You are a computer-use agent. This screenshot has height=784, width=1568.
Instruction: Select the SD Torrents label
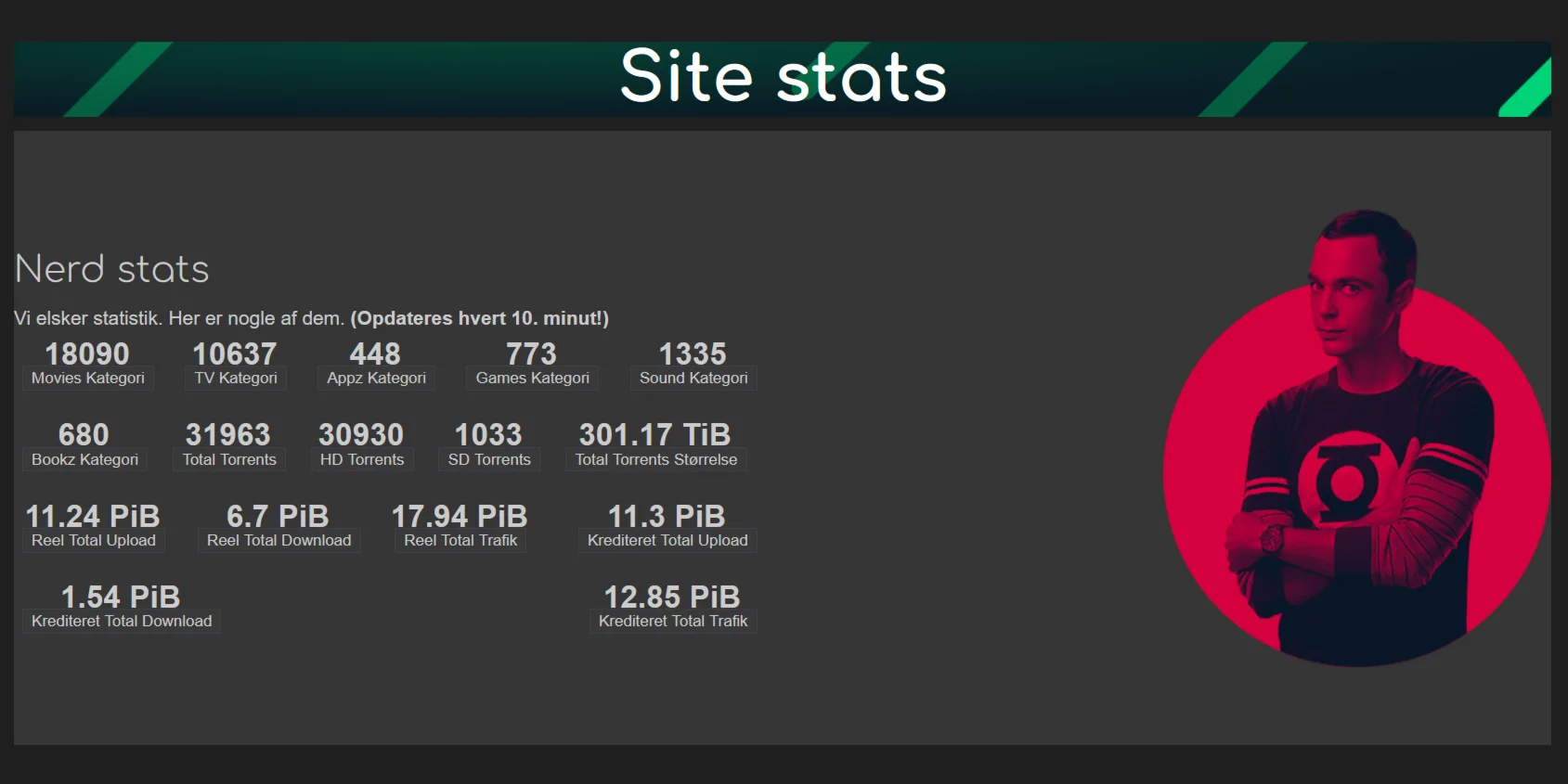[489, 459]
